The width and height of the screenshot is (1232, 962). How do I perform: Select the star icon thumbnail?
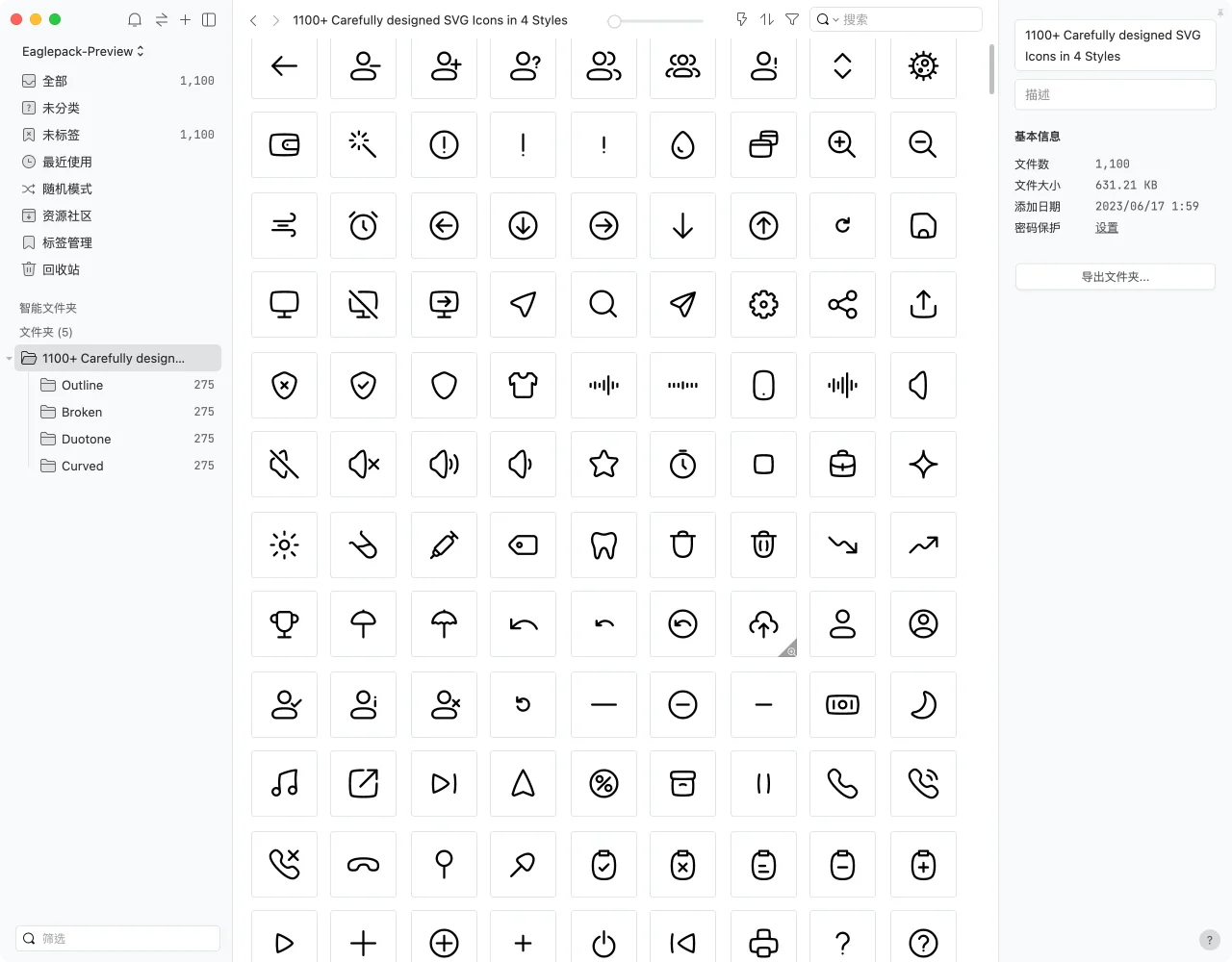(x=603, y=464)
